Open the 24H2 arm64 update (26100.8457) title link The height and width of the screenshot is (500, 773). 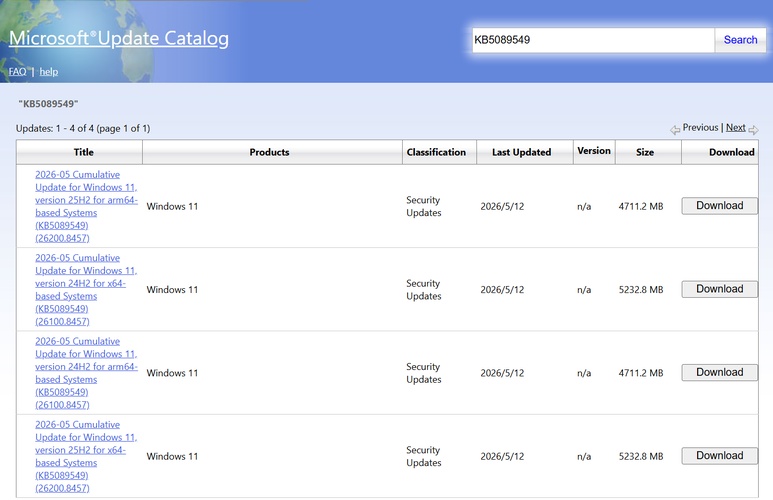[x=86, y=373]
